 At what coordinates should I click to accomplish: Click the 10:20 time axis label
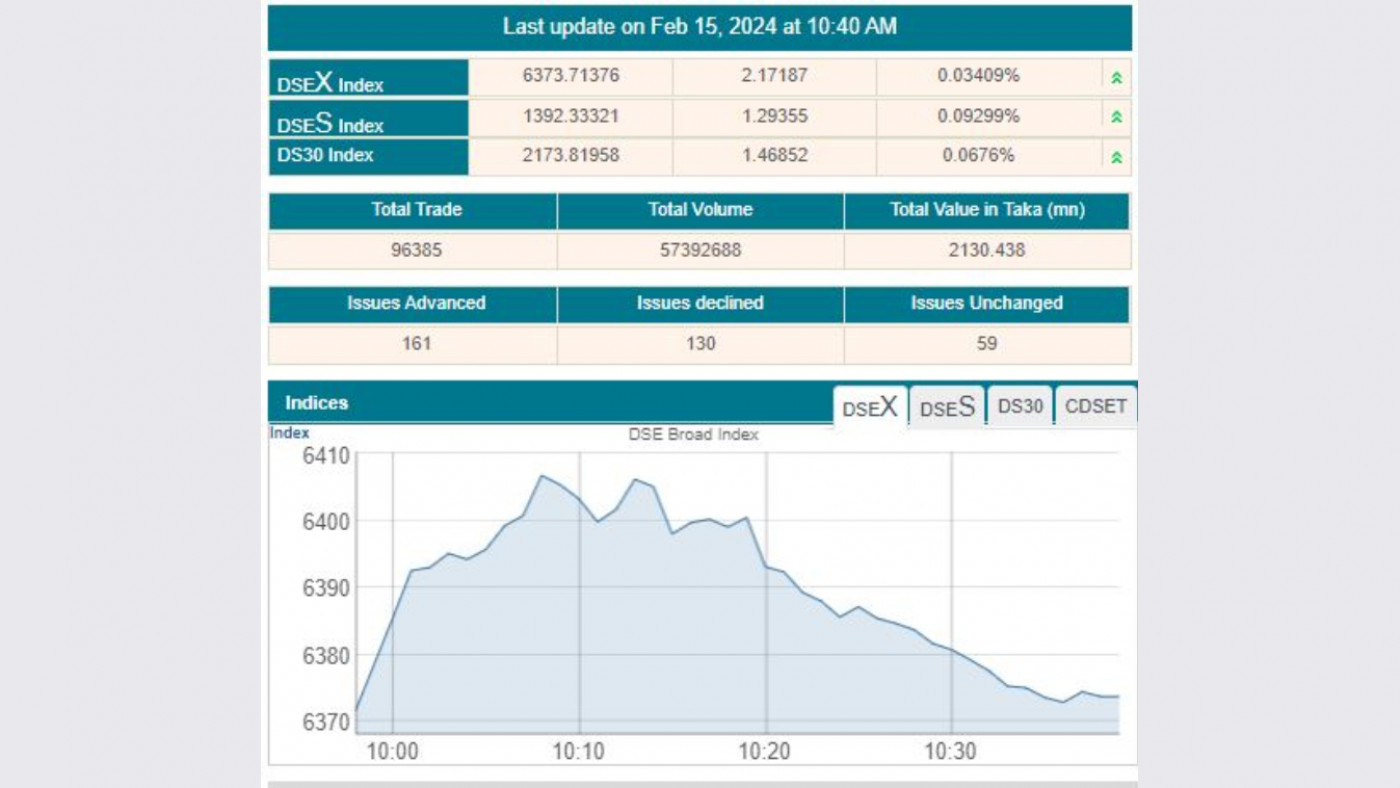(765, 752)
